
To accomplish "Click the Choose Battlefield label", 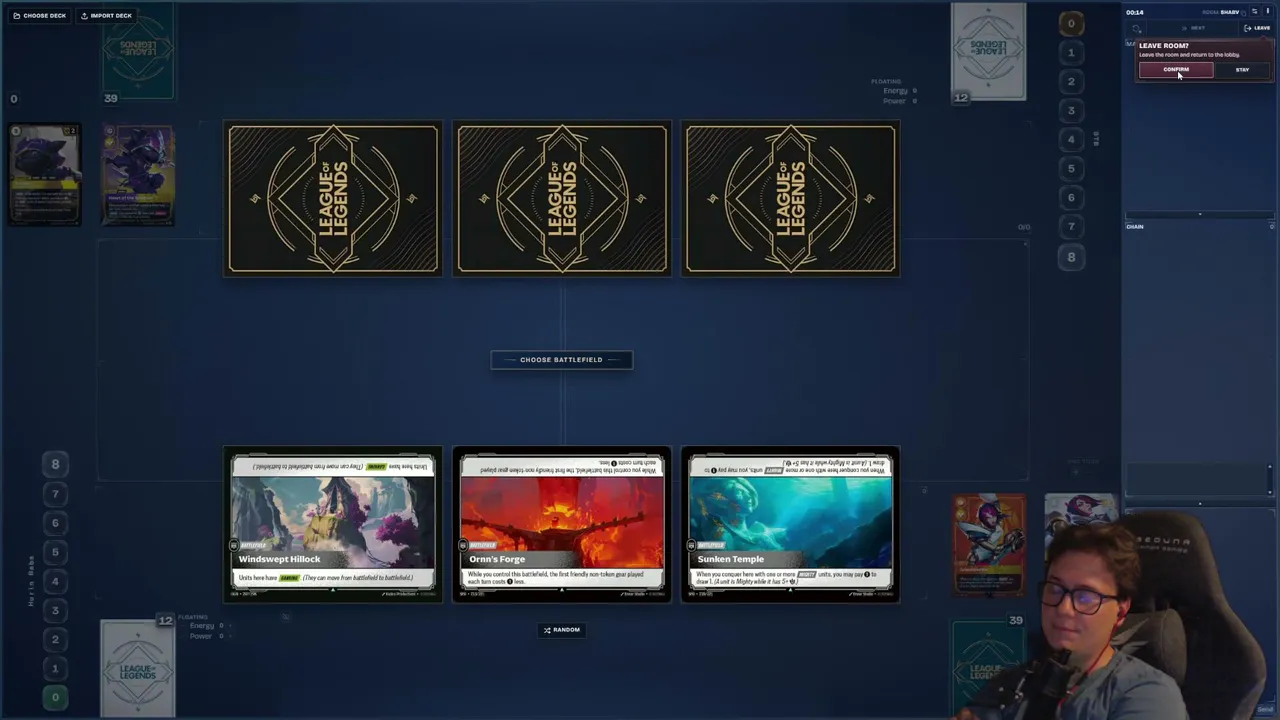I will (561, 360).
